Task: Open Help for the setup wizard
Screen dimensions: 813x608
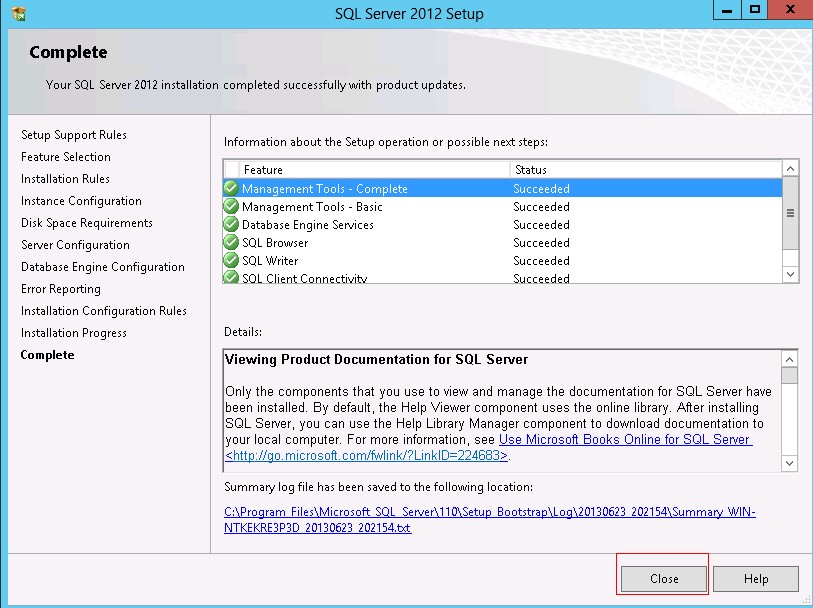Action: [x=756, y=579]
